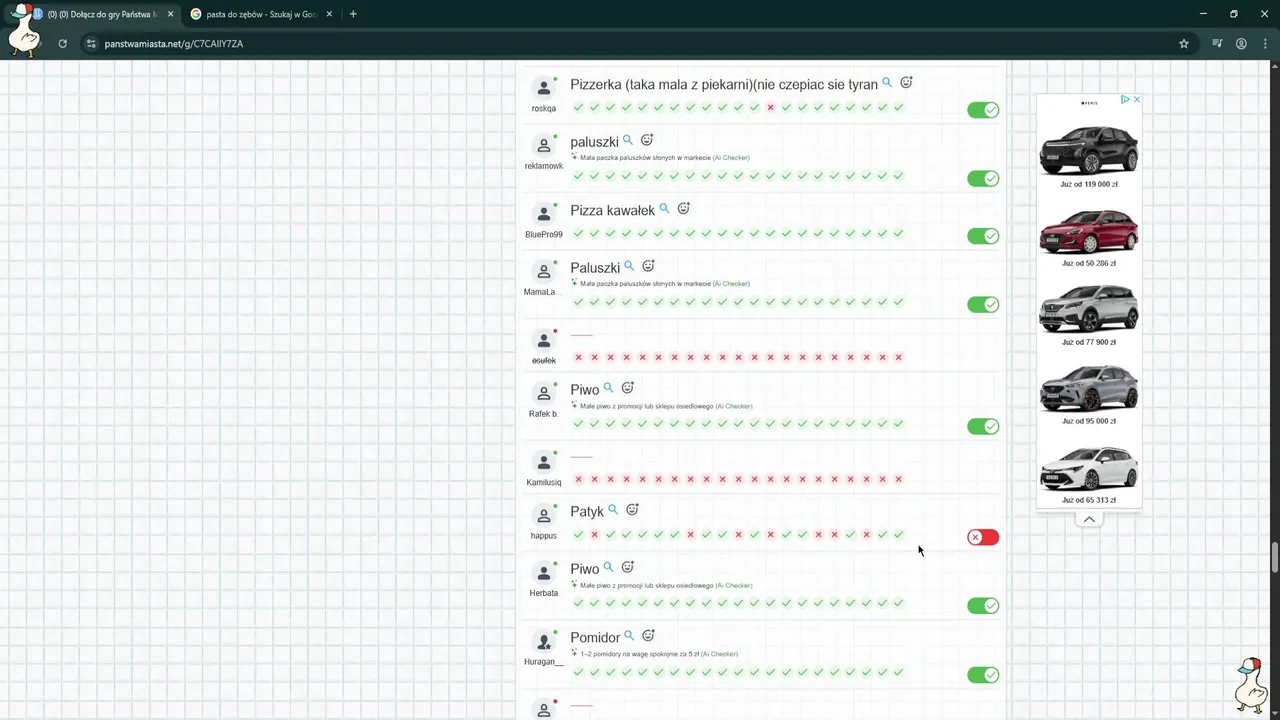Open emoji reaction for reklamowk's paluszki
This screenshot has height=720, width=1280.
647,140
